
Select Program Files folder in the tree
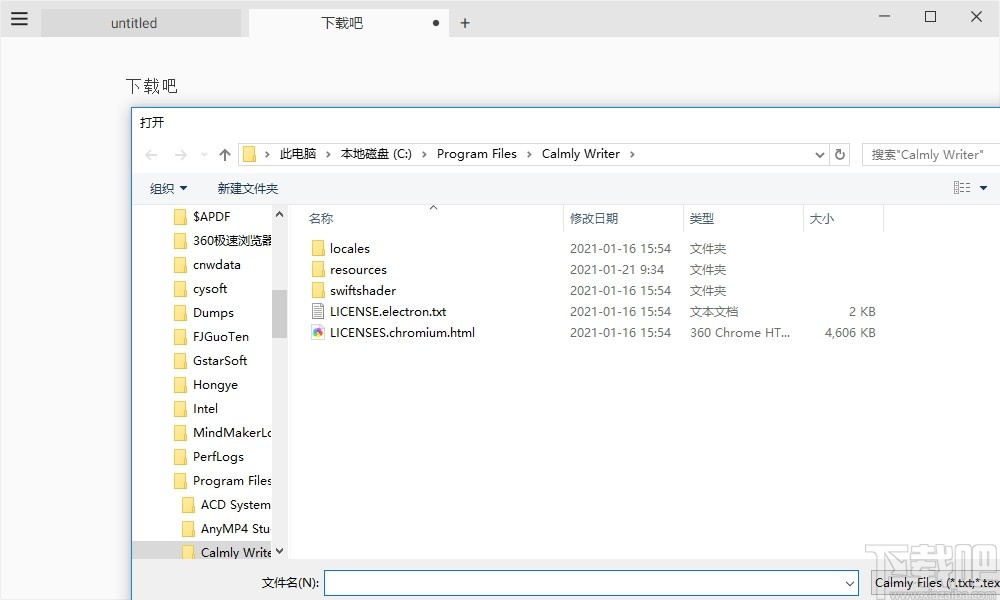223,481
